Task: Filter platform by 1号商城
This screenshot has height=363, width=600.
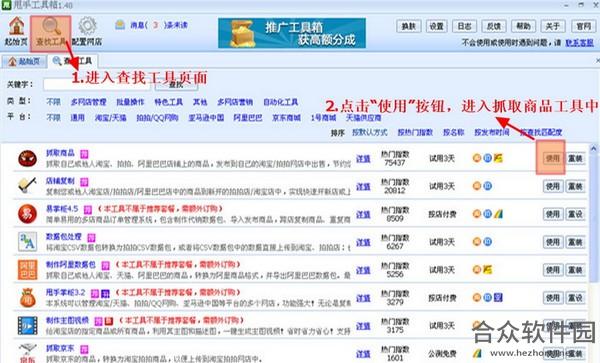Action: (323, 118)
